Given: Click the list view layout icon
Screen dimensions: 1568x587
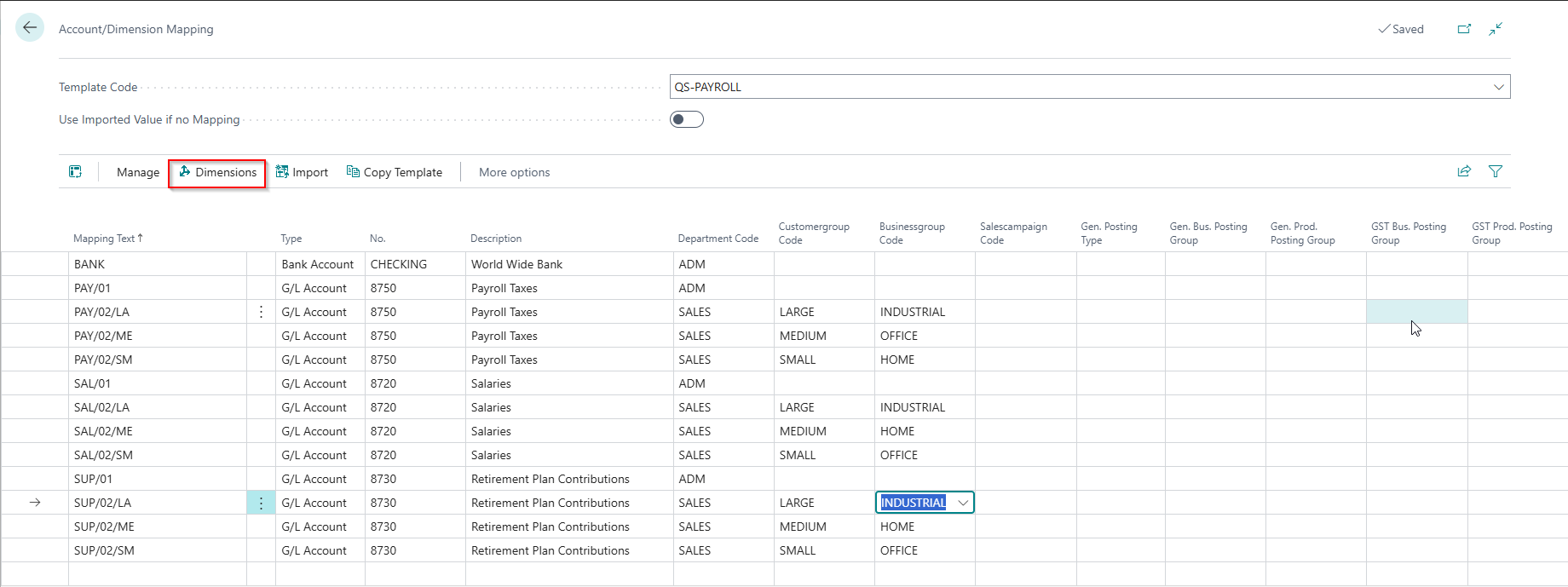Looking at the screenshot, I should point(75,172).
